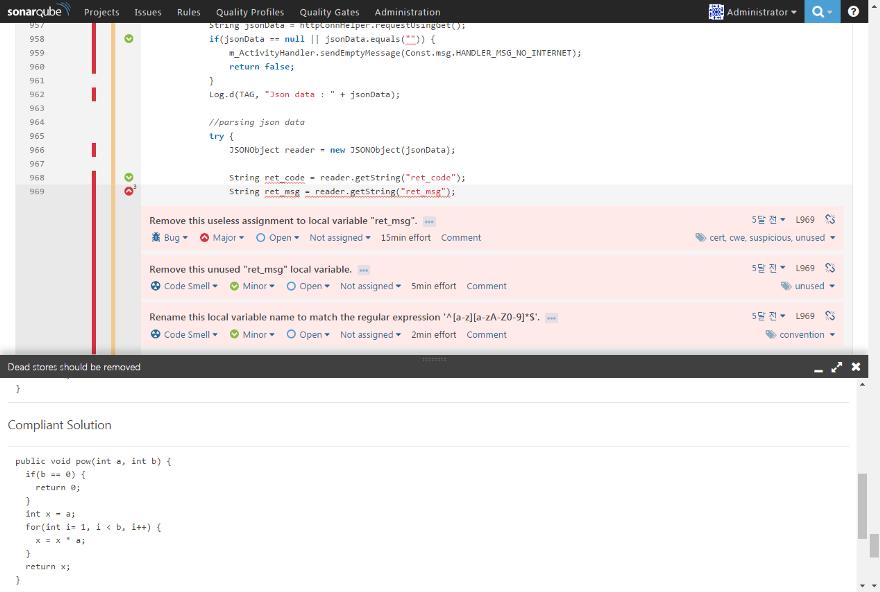Screen dimensions: 880x592
Task: Click the Bug type icon
Action: 155,237
